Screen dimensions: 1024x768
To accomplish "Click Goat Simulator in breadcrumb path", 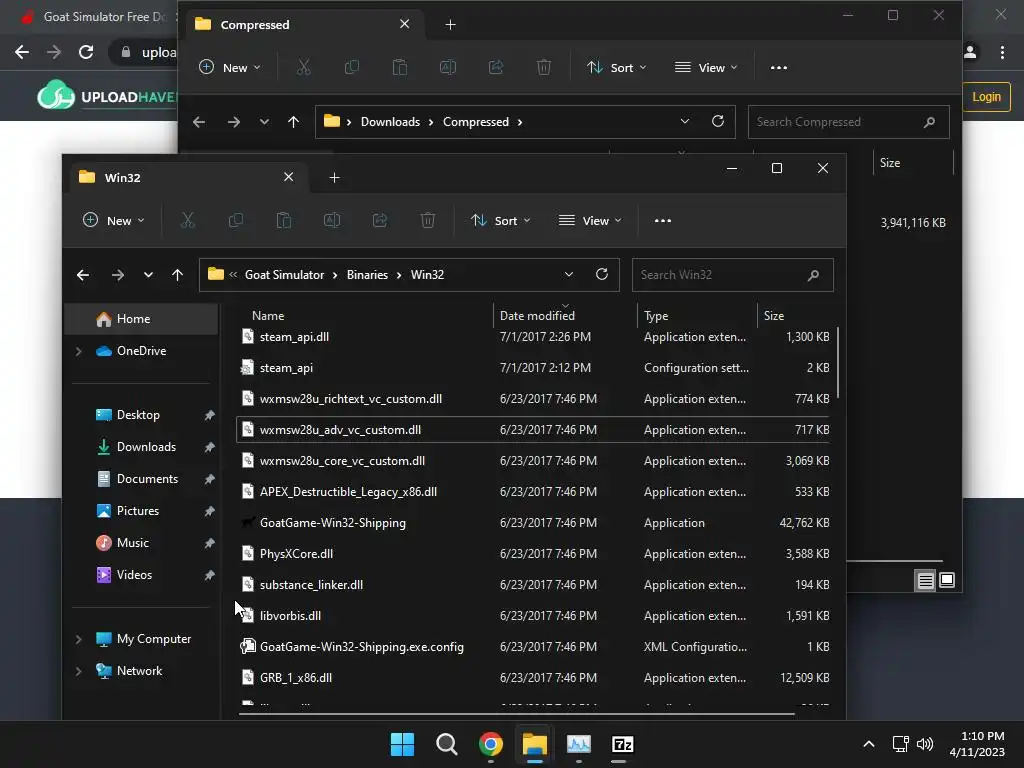I will pyautogui.click(x=284, y=275).
